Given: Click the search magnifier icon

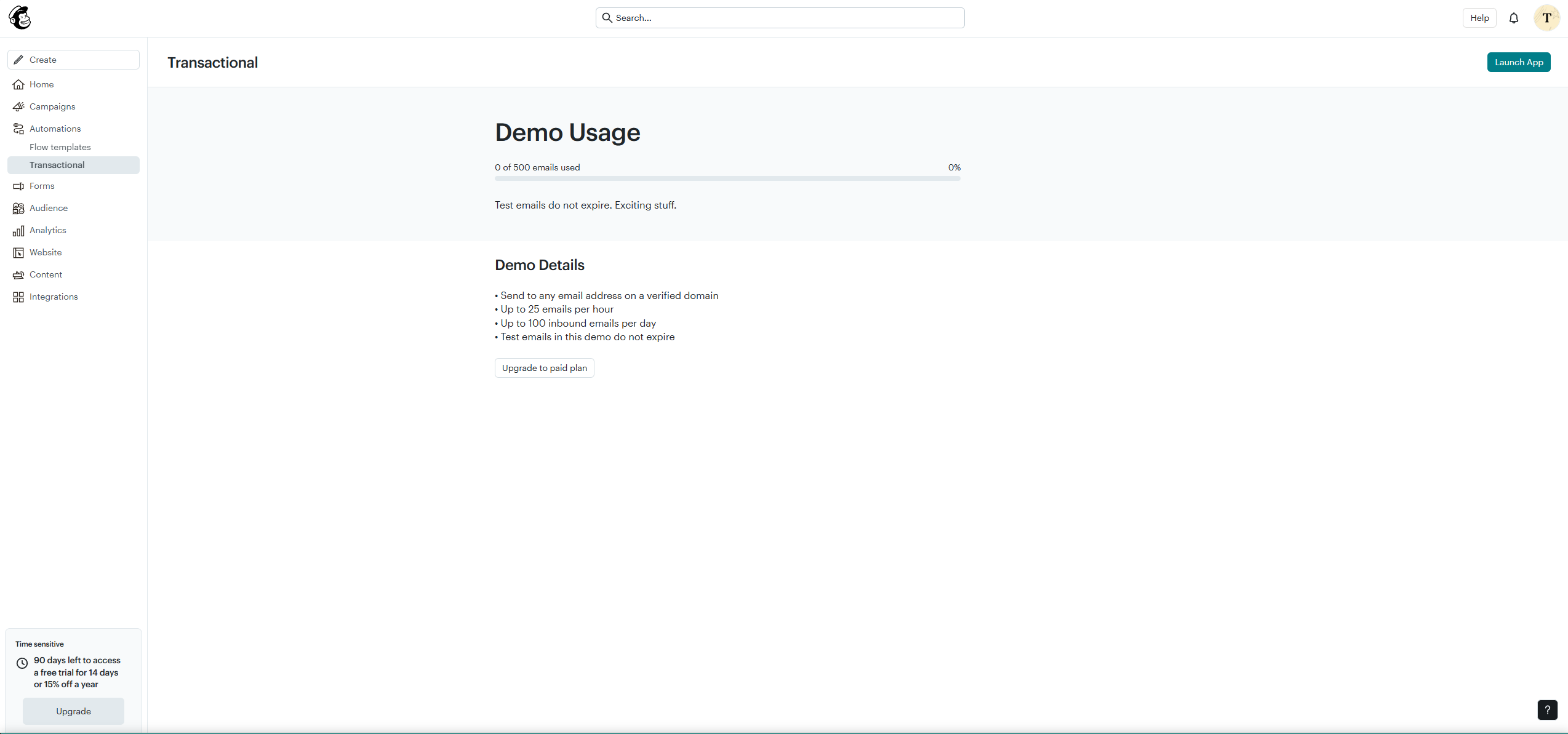Looking at the screenshot, I should tap(607, 18).
